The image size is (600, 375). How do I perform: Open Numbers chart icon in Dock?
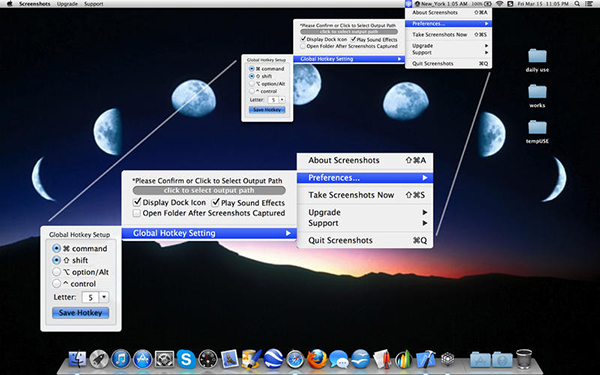click(403, 359)
